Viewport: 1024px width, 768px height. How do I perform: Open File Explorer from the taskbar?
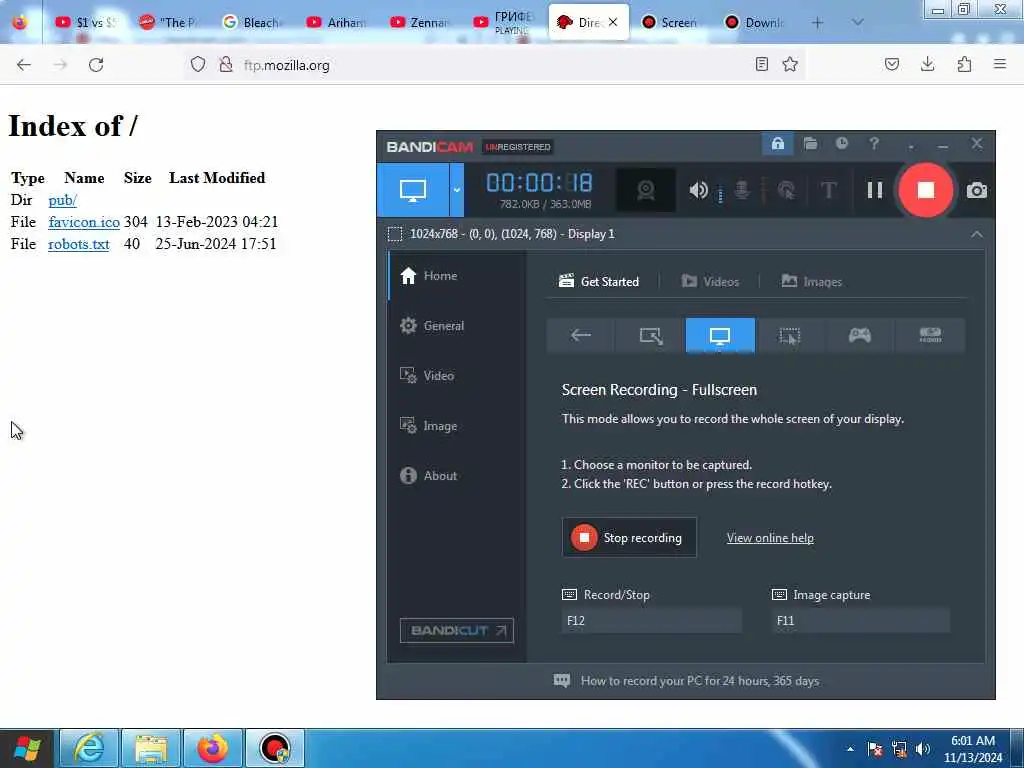[x=151, y=748]
